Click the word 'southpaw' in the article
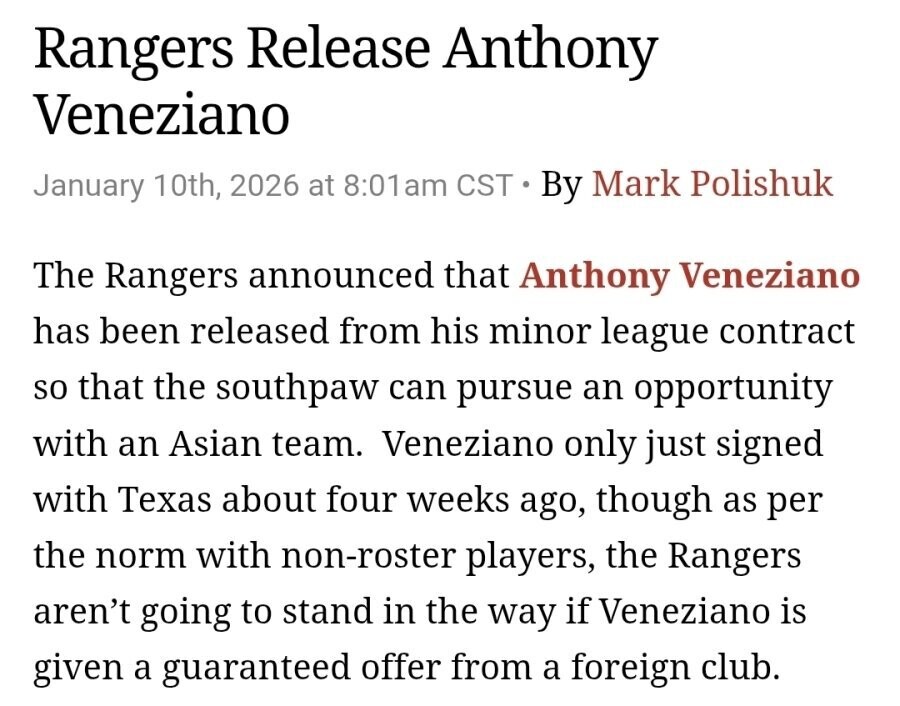The width and height of the screenshot is (900, 706). 298,388
